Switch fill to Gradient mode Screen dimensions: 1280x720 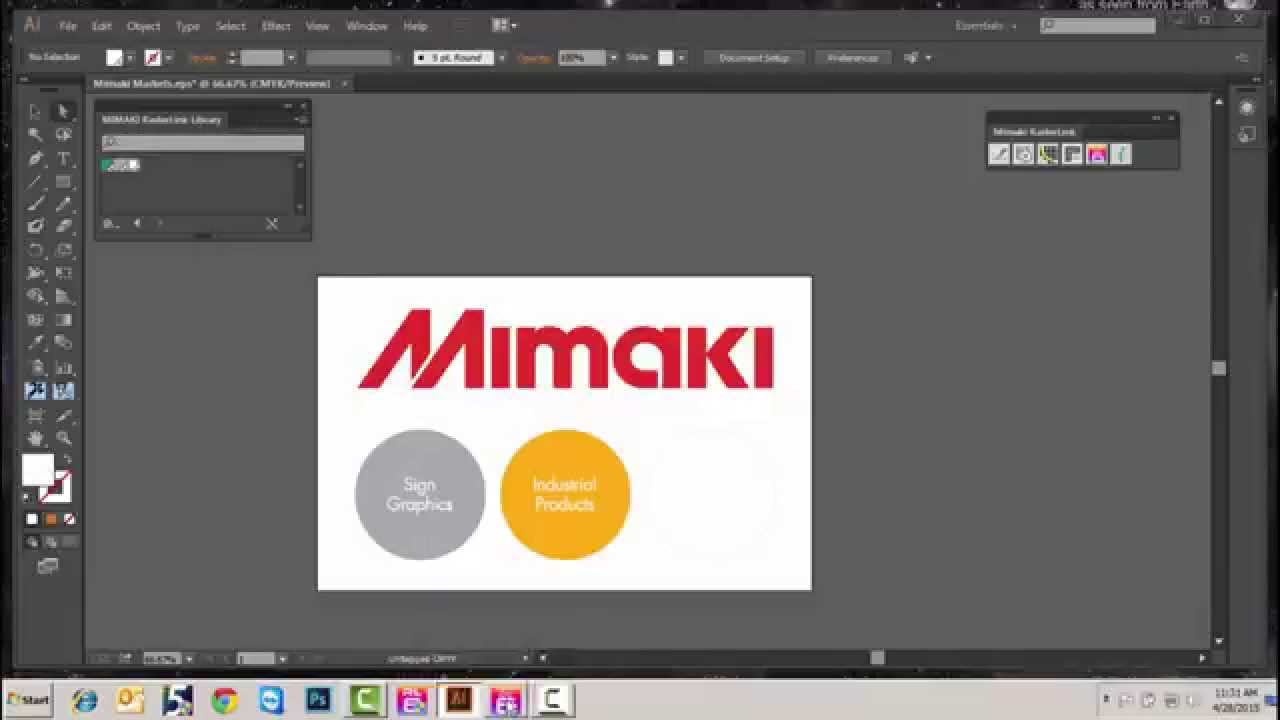click(50, 519)
